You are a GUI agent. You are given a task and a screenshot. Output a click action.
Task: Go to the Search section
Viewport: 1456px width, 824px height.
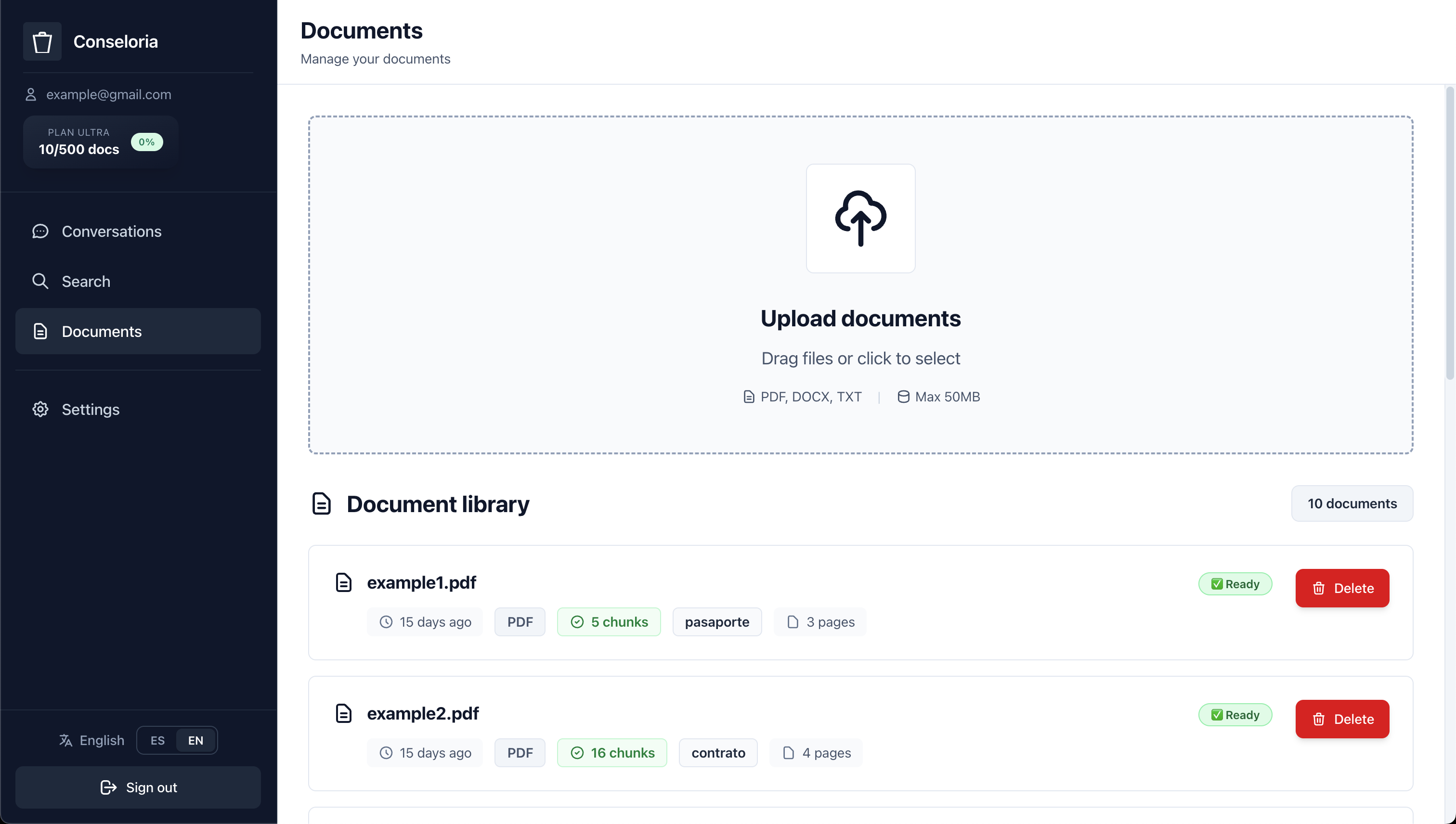point(86,281)
